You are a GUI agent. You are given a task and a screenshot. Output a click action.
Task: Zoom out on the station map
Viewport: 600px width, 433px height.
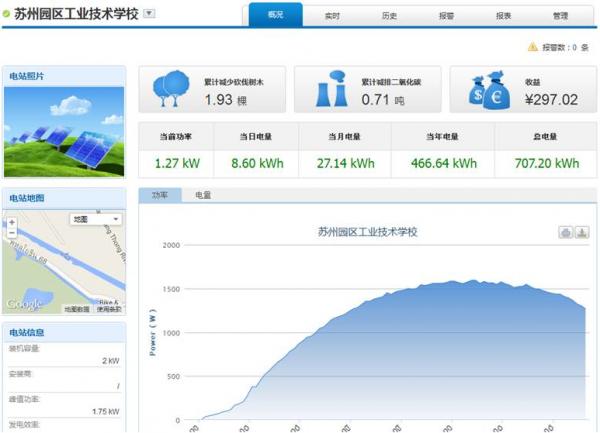click(x=12, y=232)
